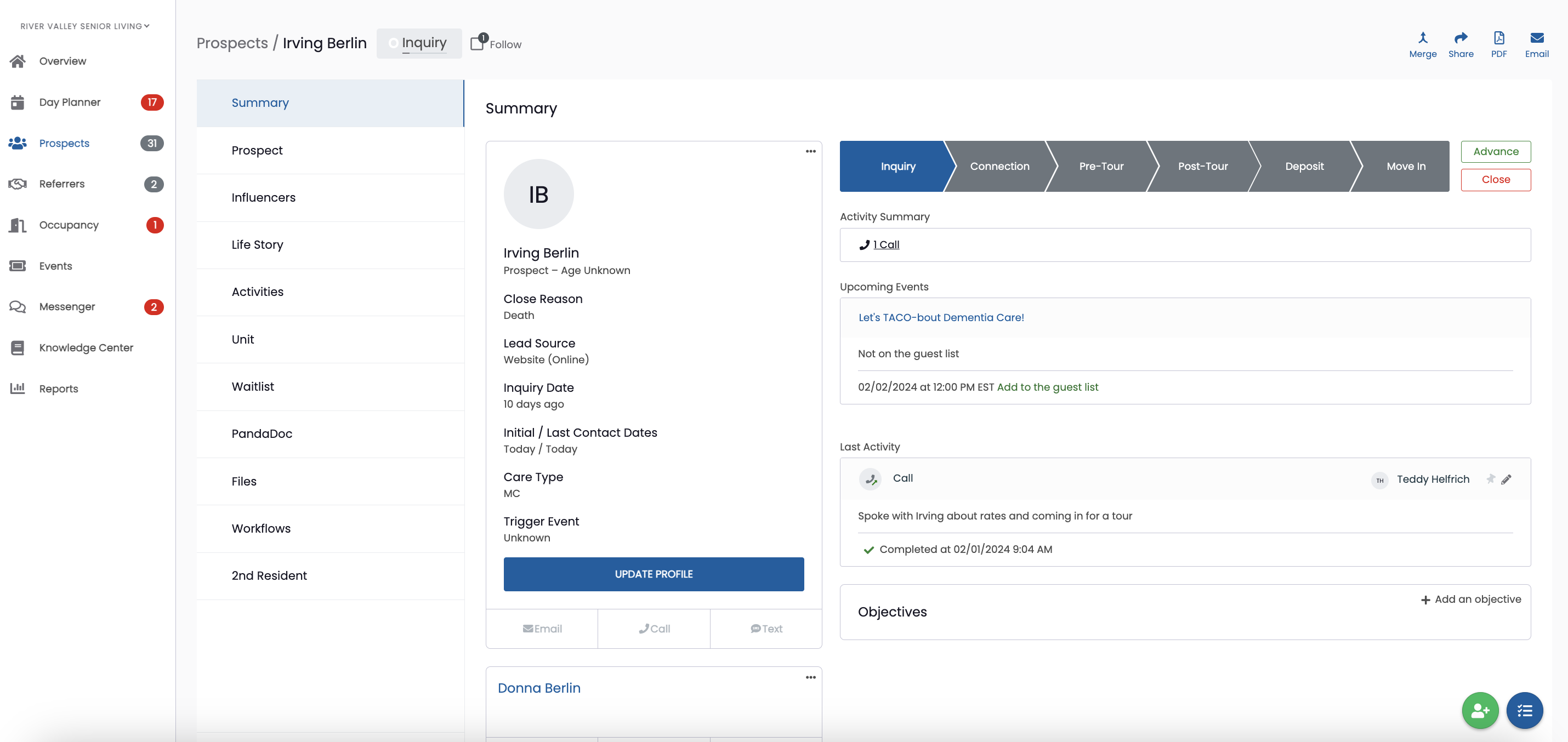Click the red Close button
Image resolution: width=1568 pixels, height=742 pixels.
click(x=1496, y=180)
